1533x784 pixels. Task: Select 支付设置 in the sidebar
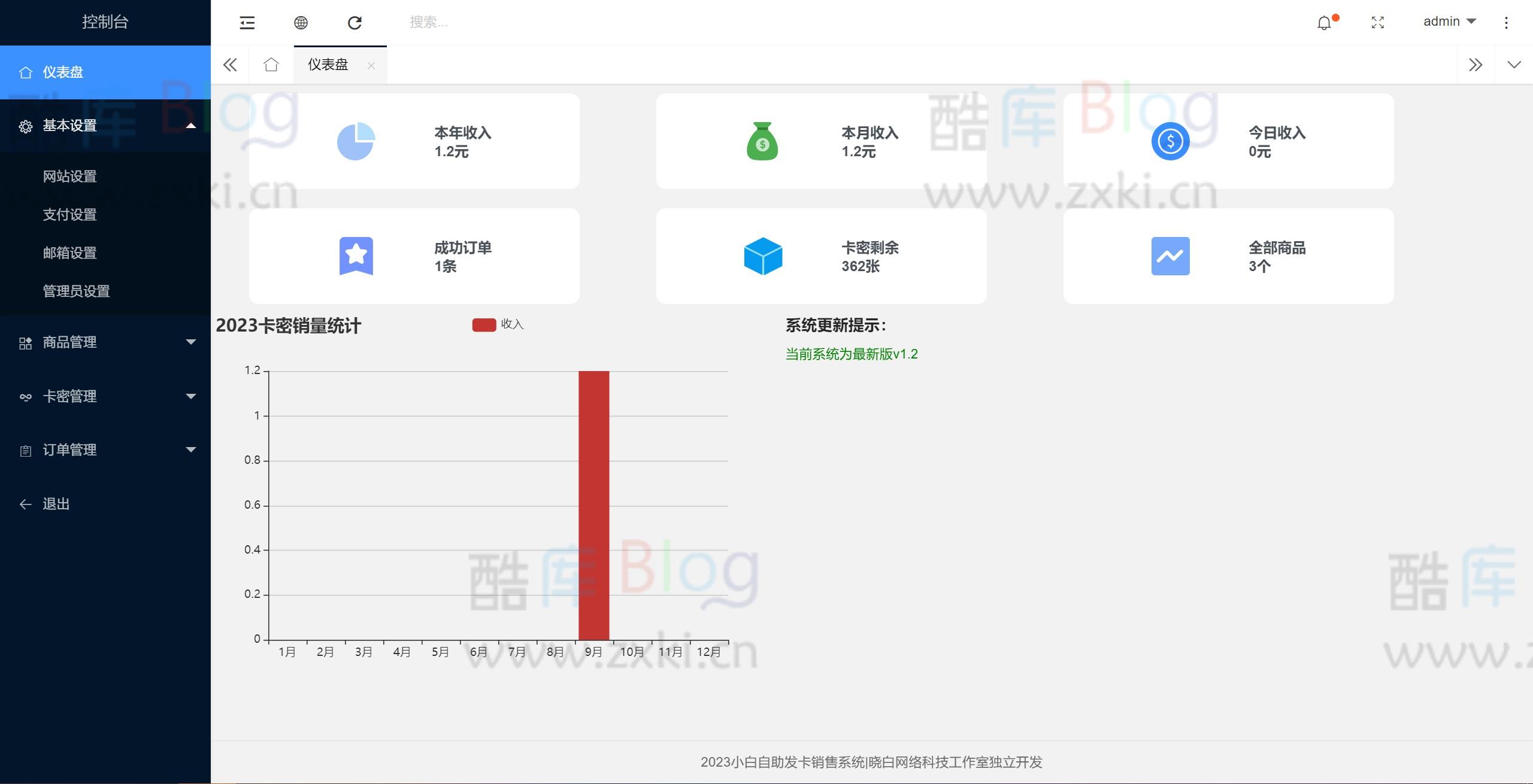coord(70,214)
